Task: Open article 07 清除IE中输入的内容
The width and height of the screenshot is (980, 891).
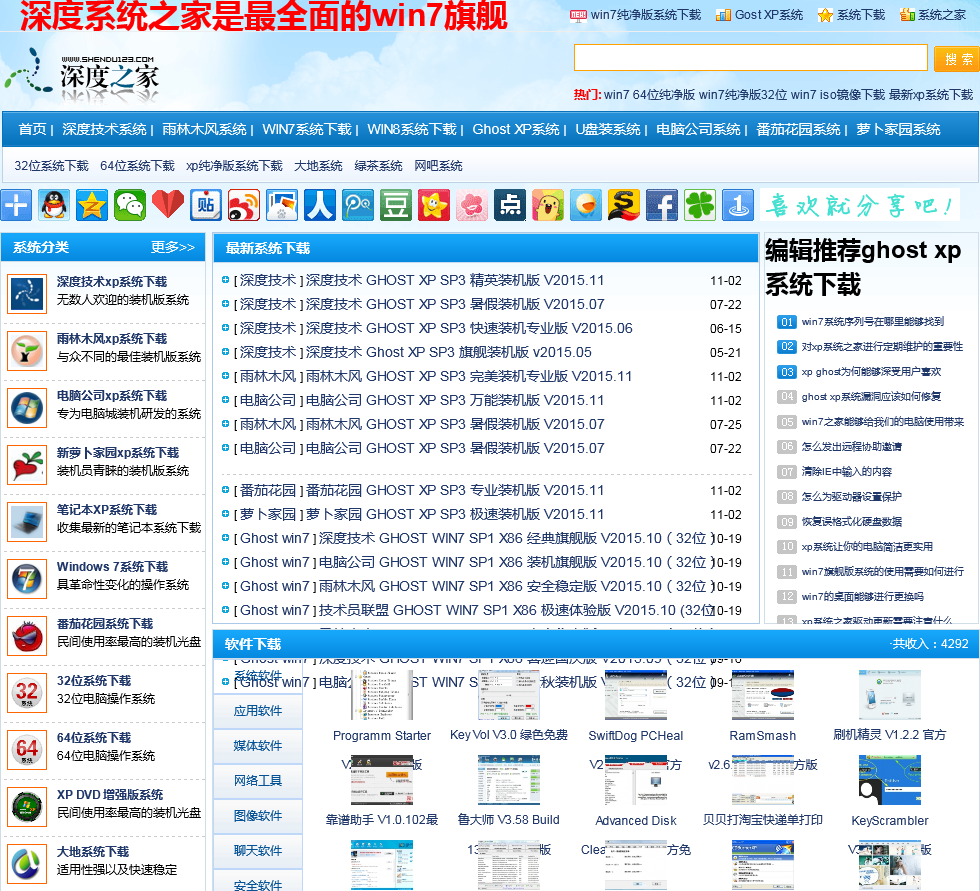Action: point(846,472)
